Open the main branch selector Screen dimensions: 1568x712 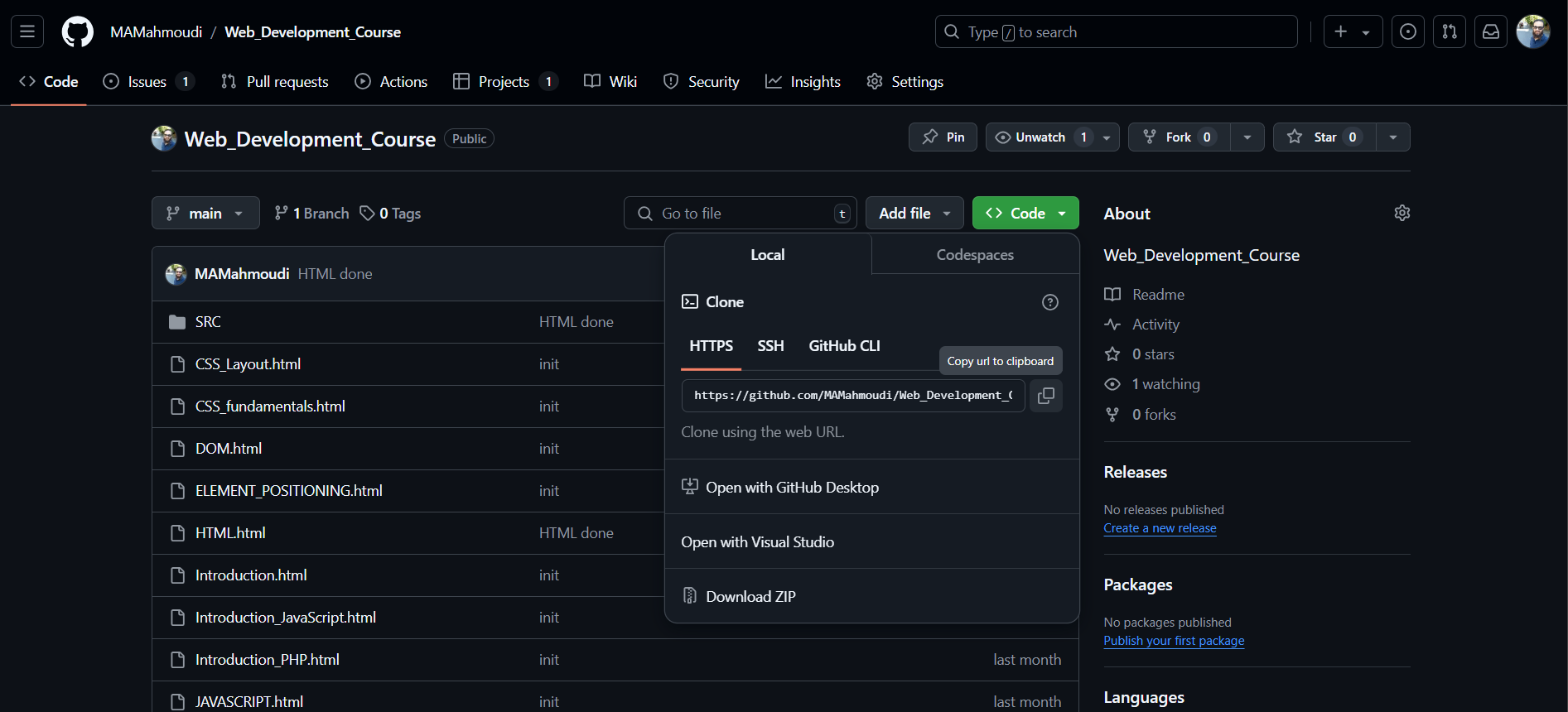[x=205, y=214]
